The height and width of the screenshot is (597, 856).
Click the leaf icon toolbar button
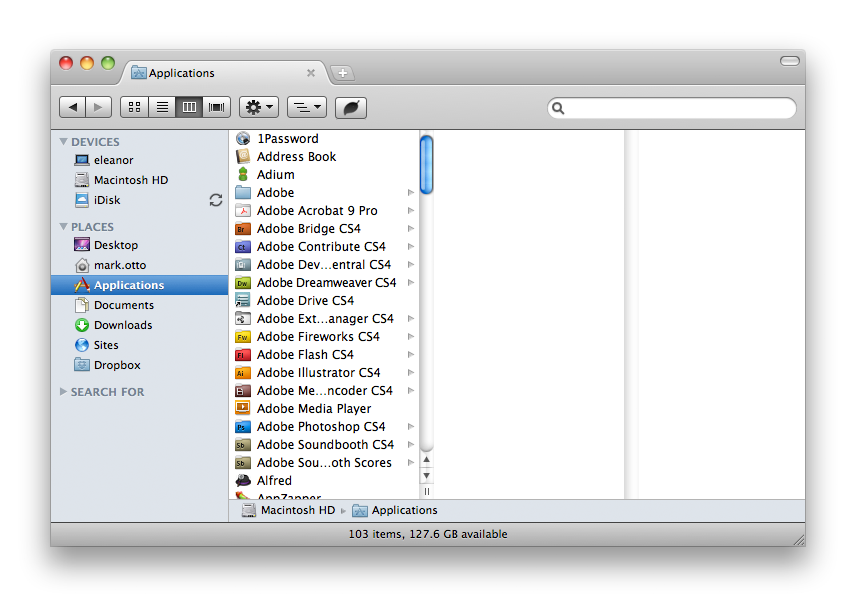[350, 107]
